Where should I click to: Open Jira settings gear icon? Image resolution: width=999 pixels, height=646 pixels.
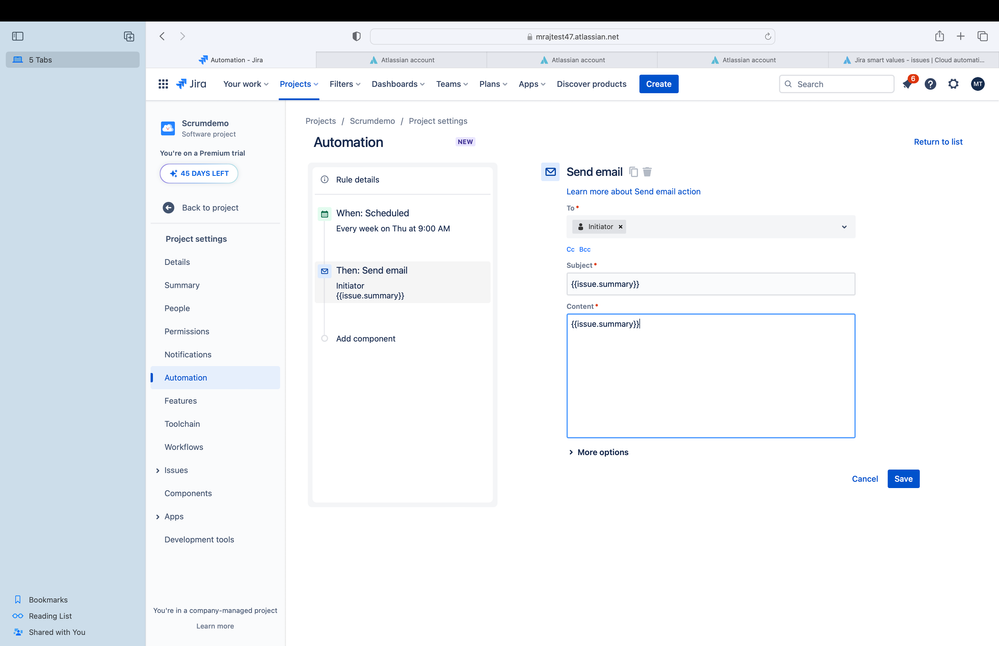(x=953, y=84)
